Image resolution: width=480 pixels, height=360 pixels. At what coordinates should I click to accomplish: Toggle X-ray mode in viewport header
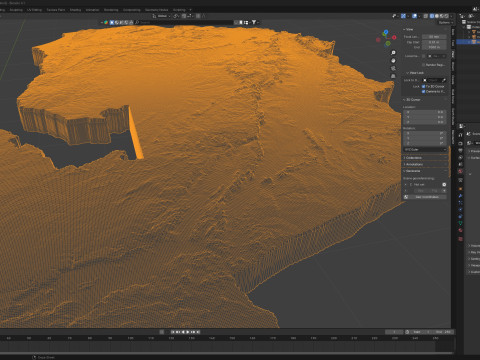426,16
